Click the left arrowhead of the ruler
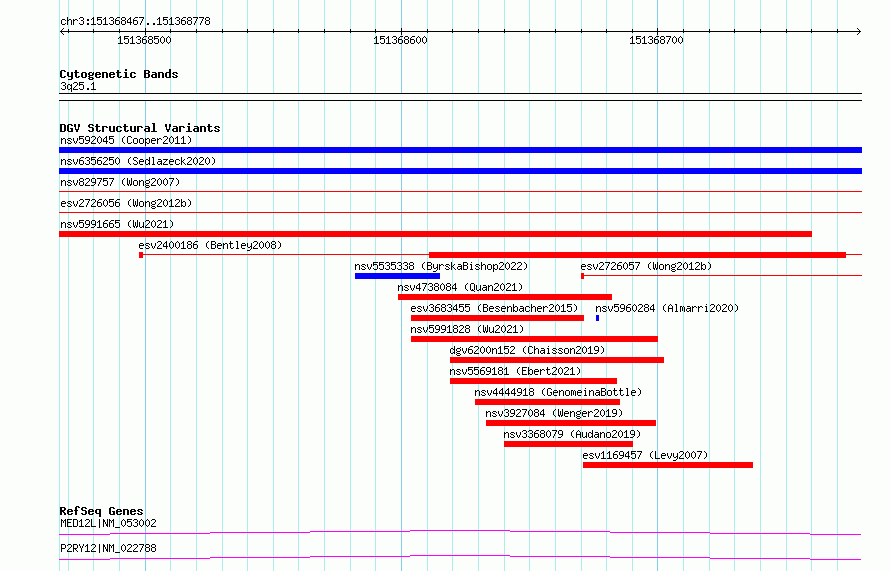Image resolution: width=890 pixels, height=571 pixels. click(62, 32)
